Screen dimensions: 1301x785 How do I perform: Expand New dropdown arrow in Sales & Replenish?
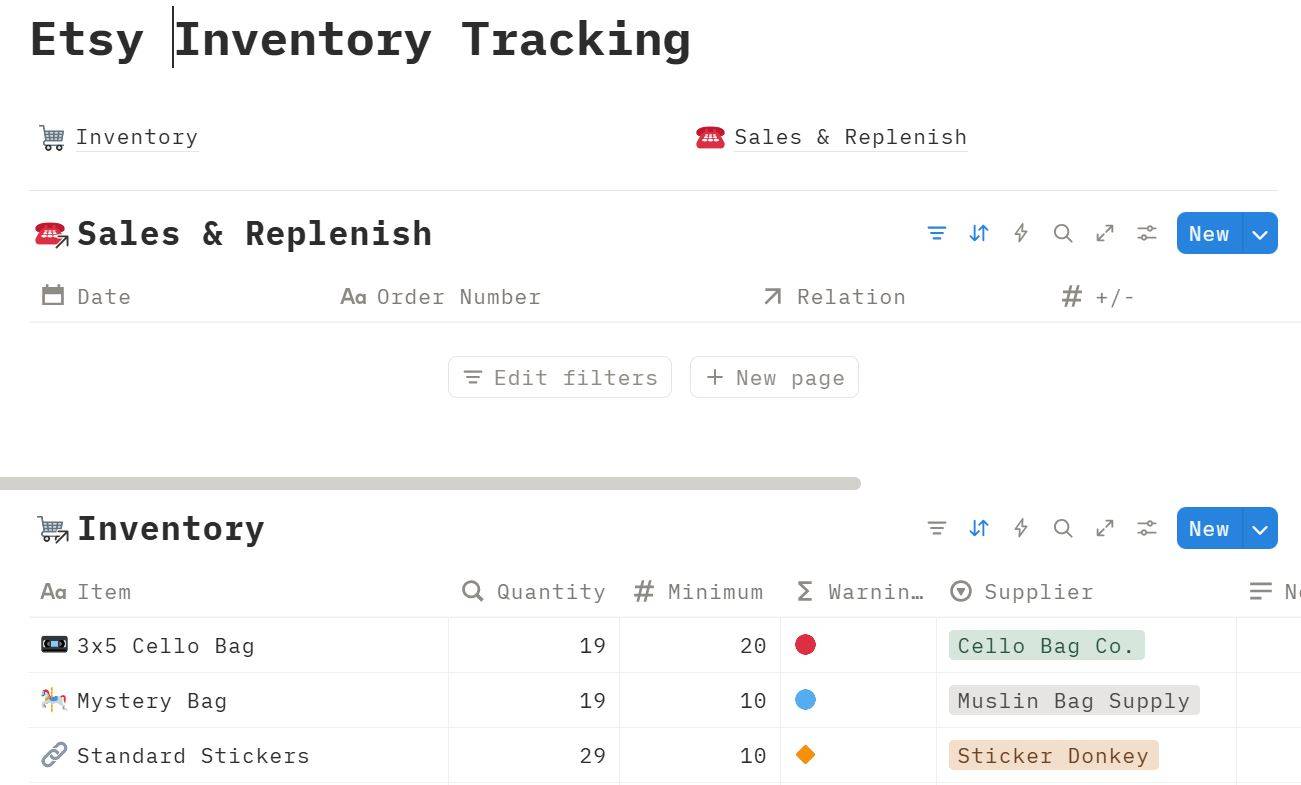(1260, 234)
